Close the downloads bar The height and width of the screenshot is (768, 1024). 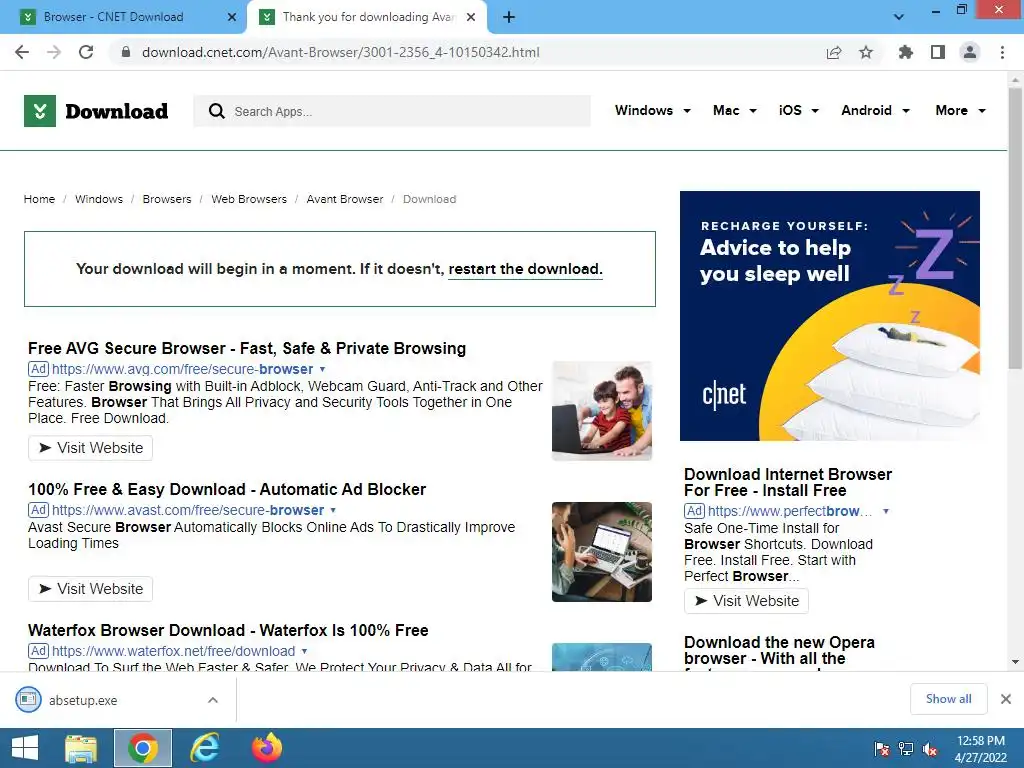[x=1006, y=699]
